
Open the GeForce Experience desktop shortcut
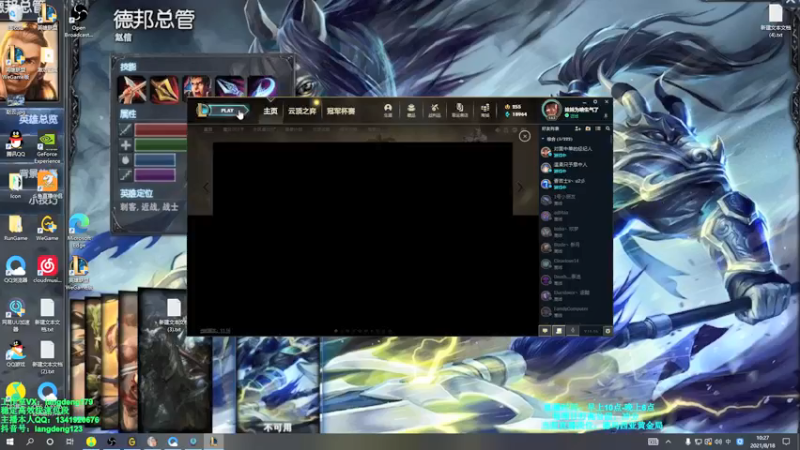pyautogui.click(x=47, y=148)
